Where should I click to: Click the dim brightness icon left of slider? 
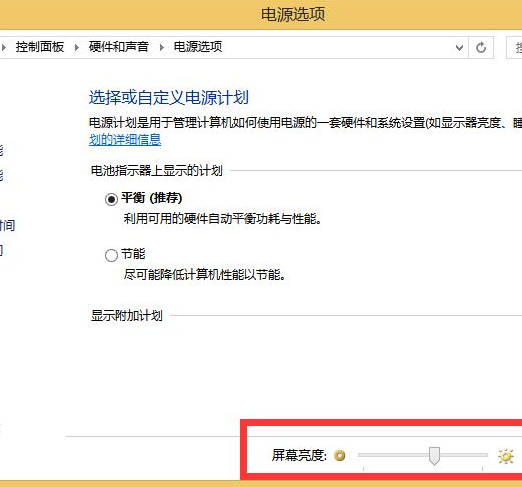(340, 455)
